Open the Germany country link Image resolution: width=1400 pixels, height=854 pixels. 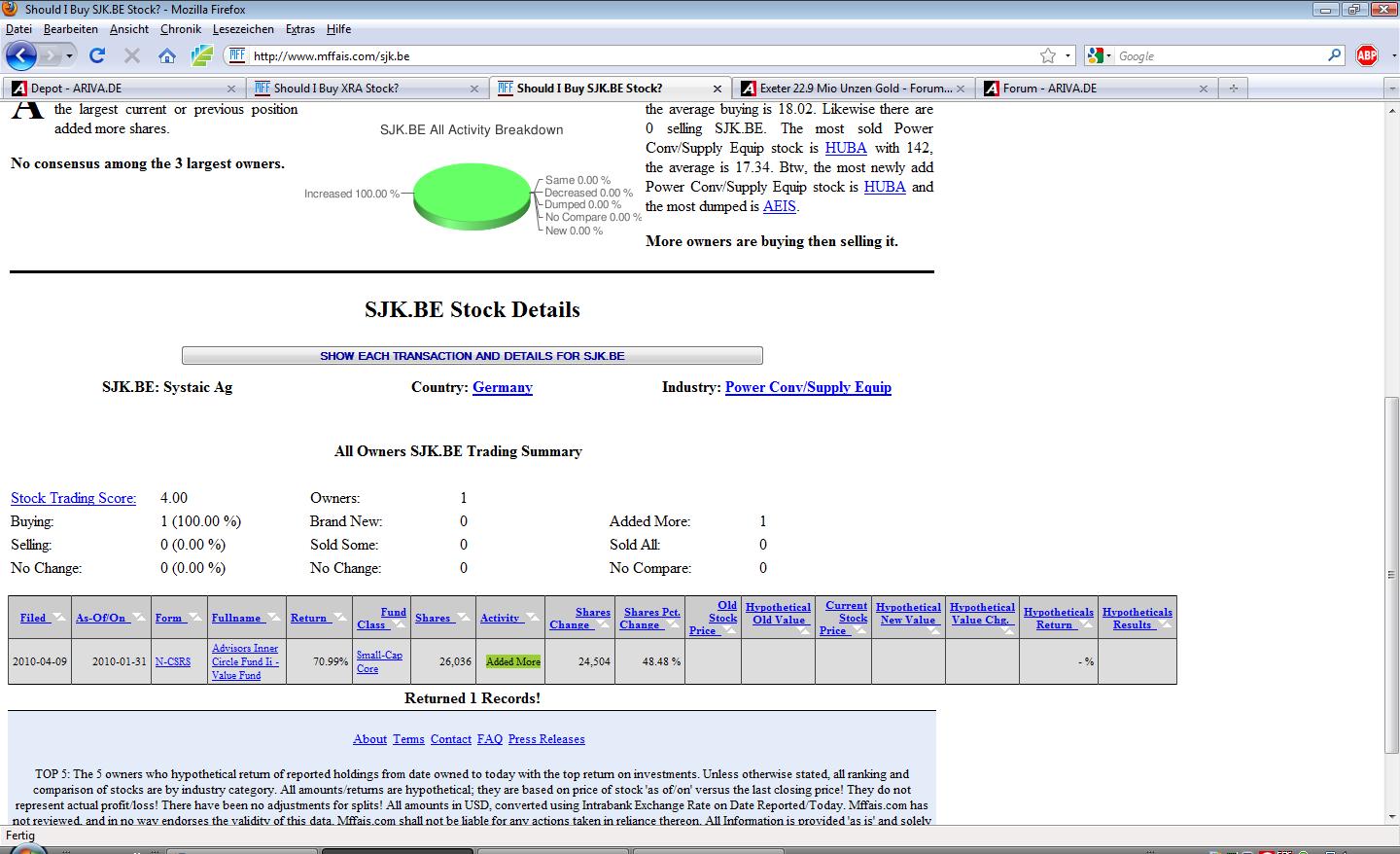pyautogui.click(x=502, y=387)
